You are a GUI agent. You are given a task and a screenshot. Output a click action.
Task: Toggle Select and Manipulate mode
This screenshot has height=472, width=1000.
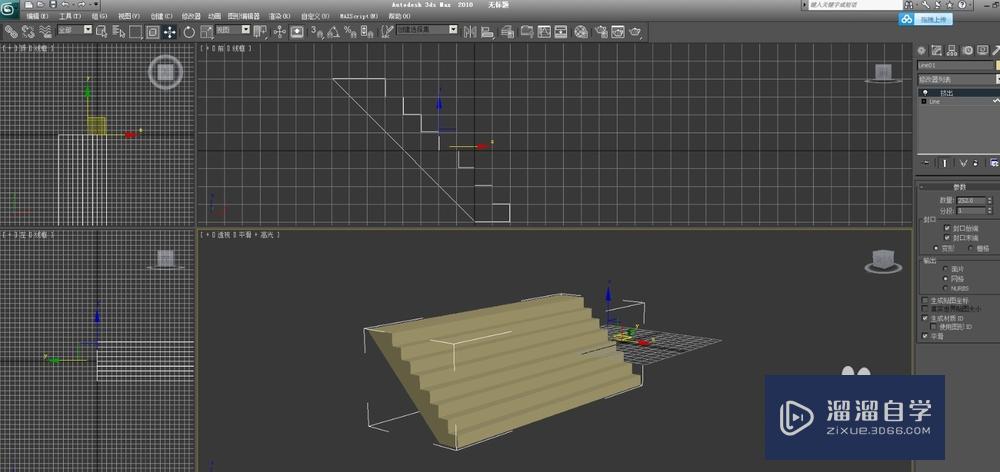(280, 31)
